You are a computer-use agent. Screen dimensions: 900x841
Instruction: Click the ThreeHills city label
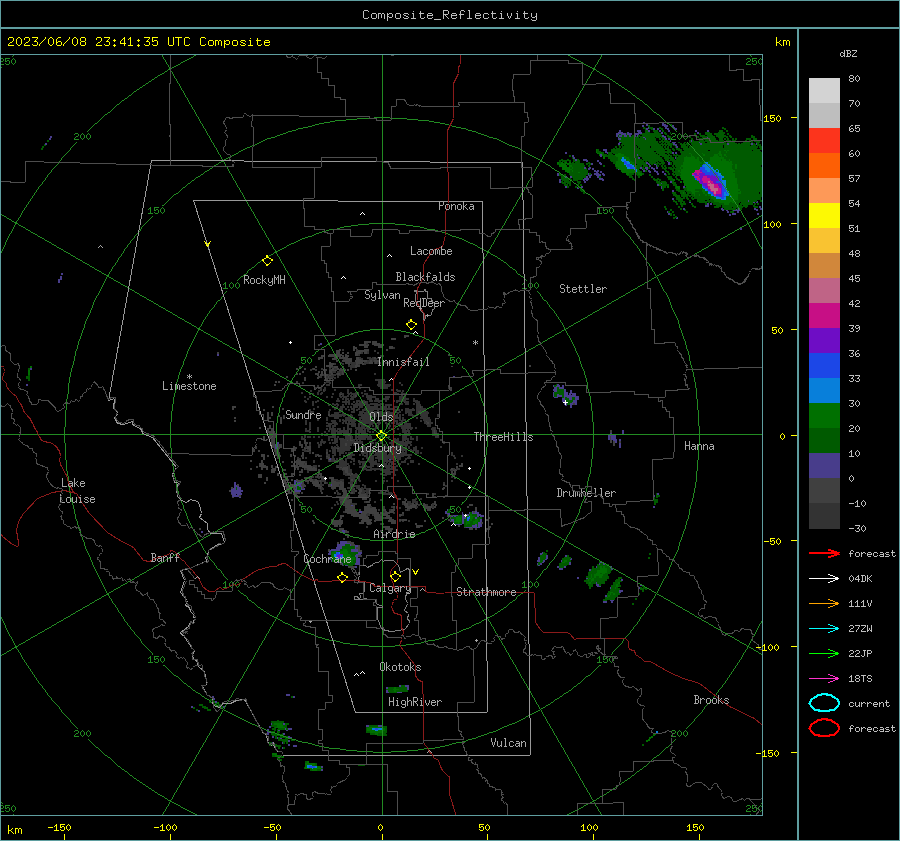pos(503,437)
